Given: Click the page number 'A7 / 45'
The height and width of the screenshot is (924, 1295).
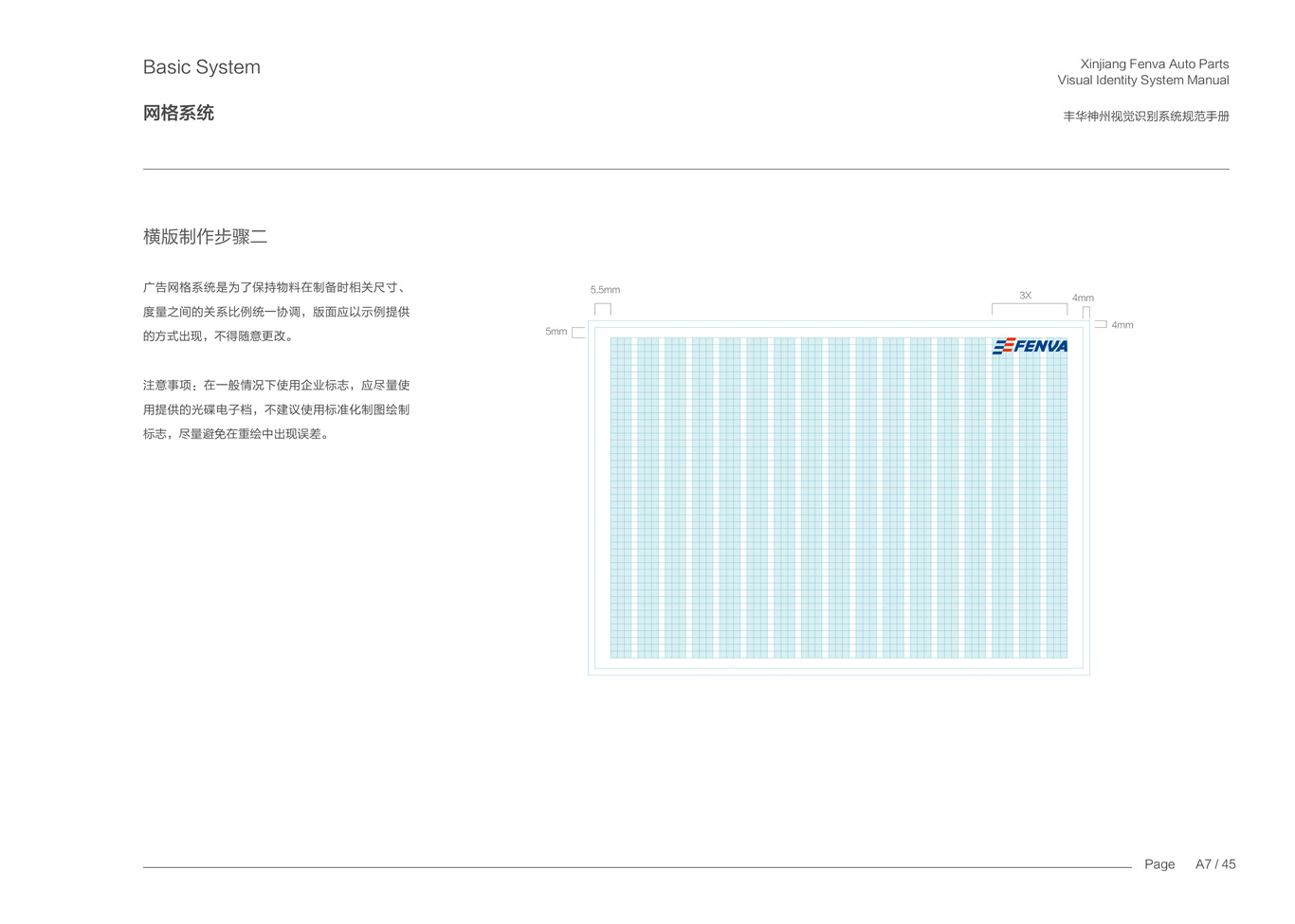Looking at the screenshot, I should (1215, 864).
